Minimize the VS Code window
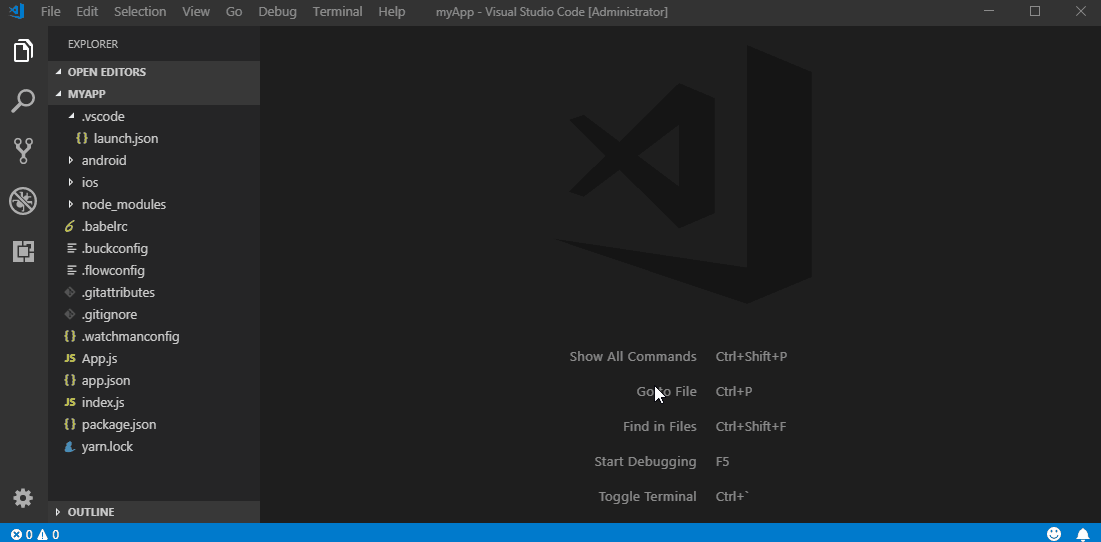 pos(989,11)
